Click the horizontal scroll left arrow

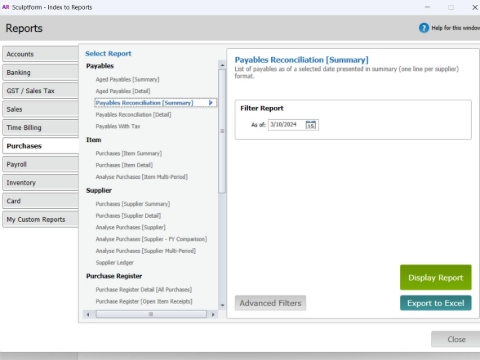[x=88, y=314]
